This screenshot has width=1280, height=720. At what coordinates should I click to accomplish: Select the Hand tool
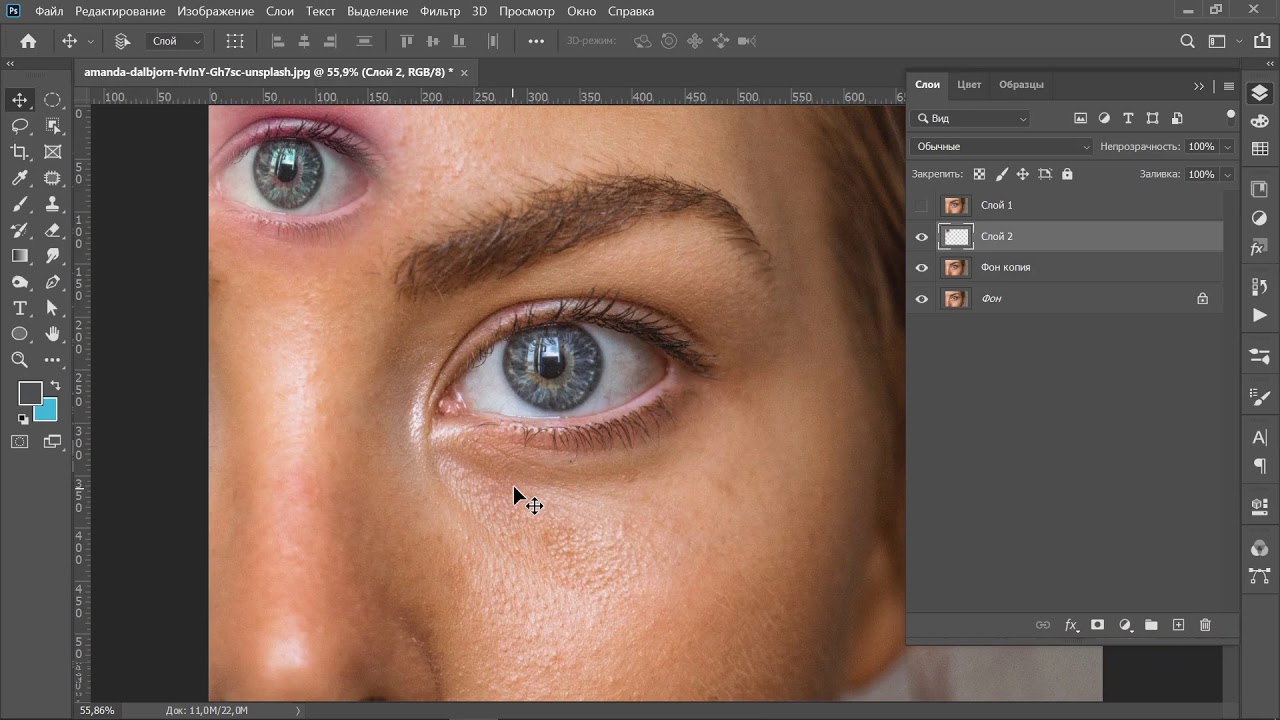coord(53,334)
